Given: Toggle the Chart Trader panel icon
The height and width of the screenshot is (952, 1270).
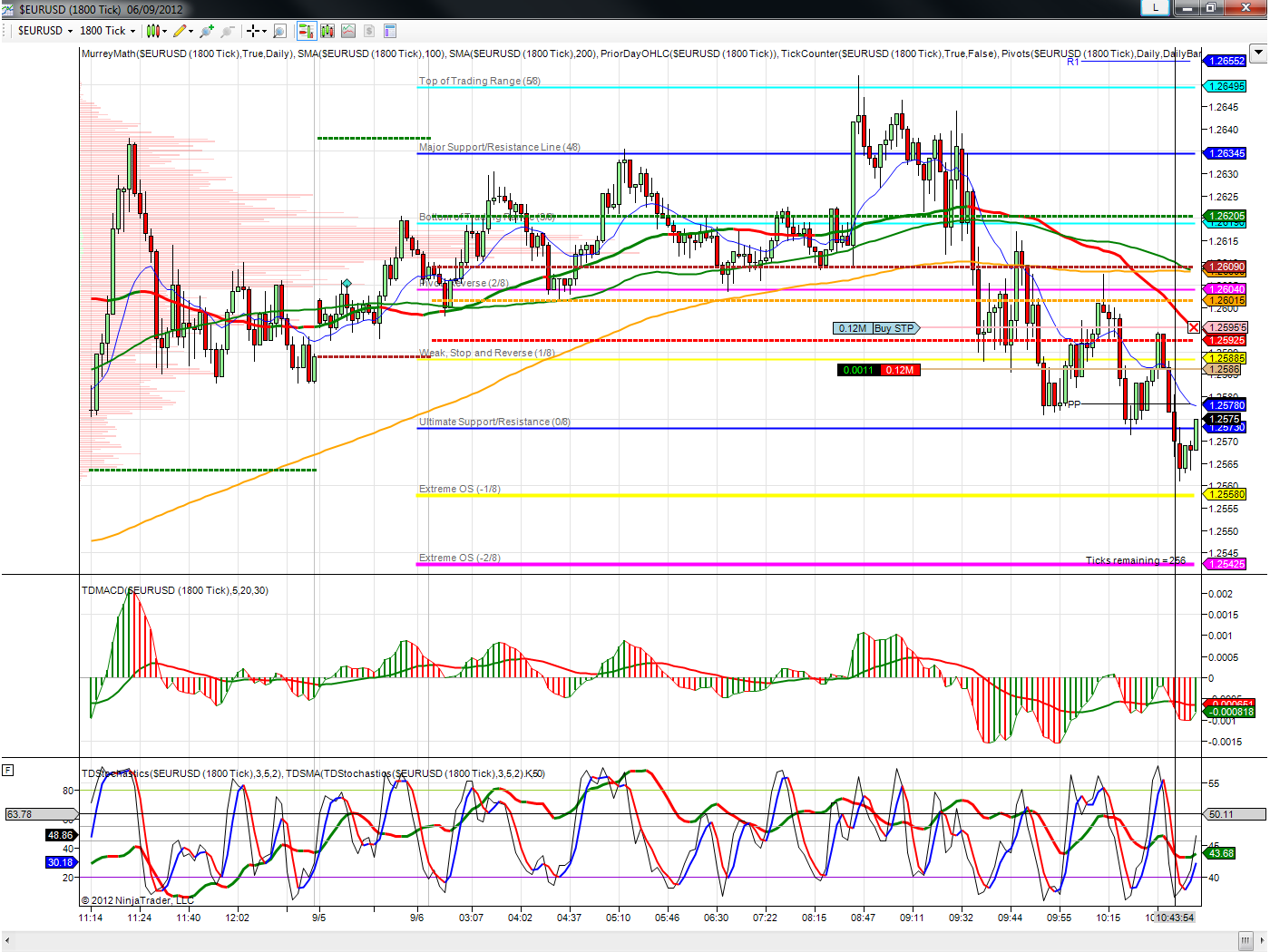Looking at the screenshot, I should 306,31.
